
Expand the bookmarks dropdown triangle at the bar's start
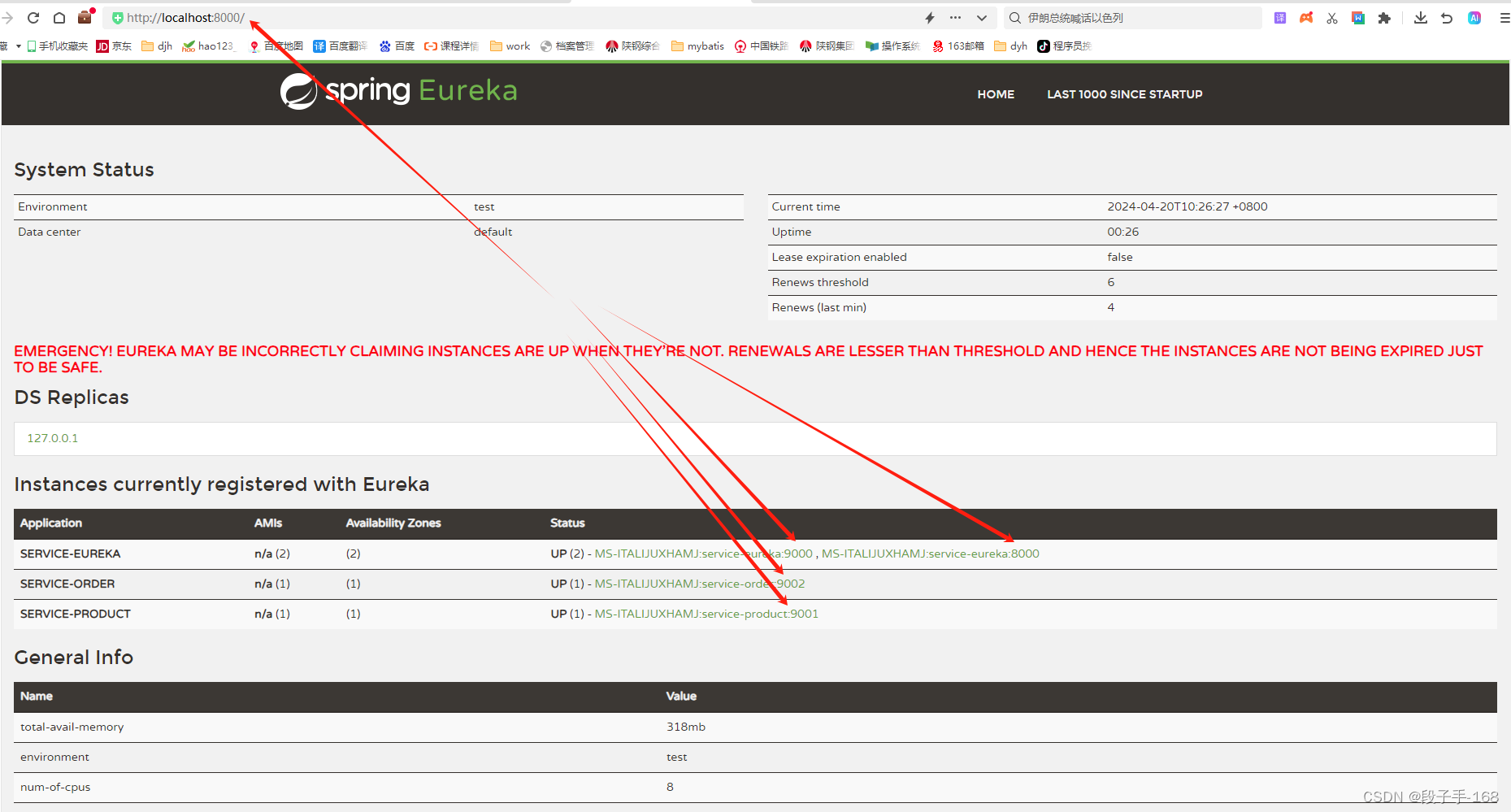click(18, 46)
